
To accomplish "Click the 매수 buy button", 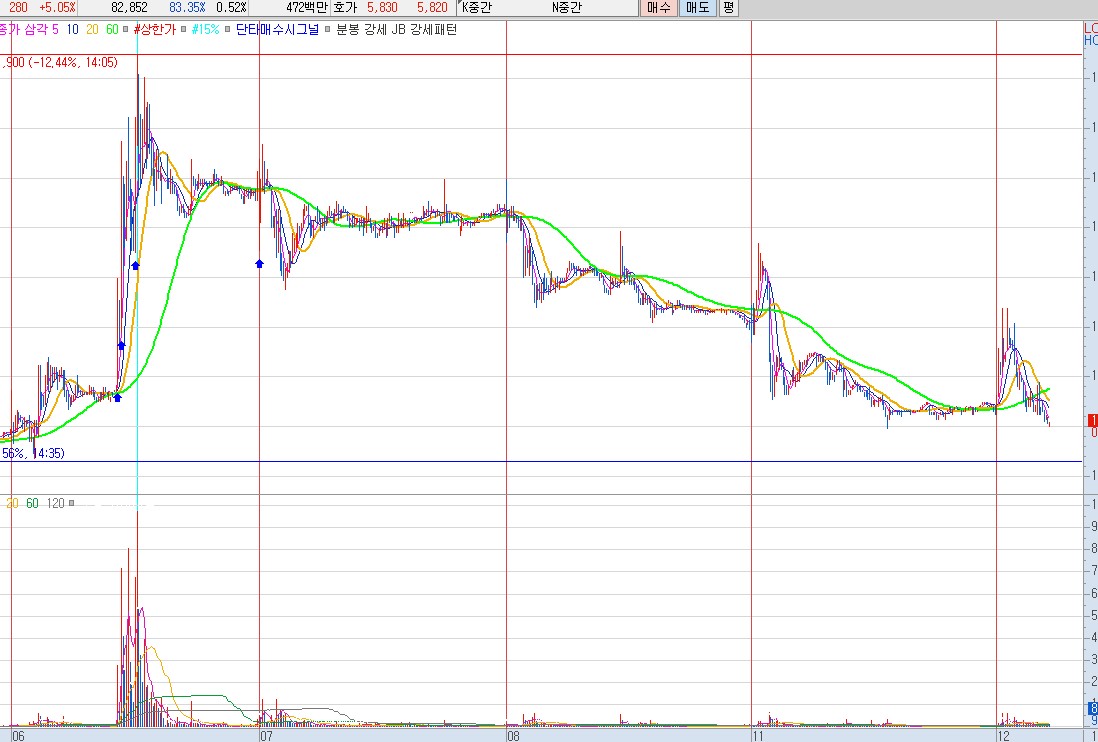I will 658,8.
